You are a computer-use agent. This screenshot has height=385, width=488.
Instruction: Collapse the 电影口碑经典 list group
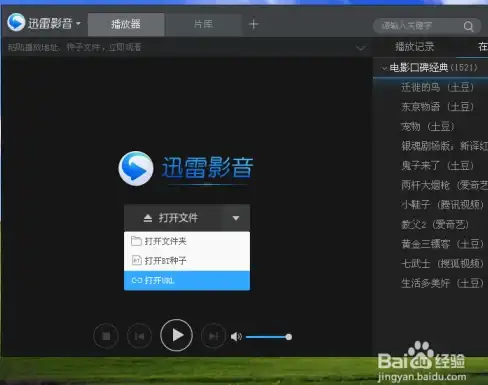(384, 68)
